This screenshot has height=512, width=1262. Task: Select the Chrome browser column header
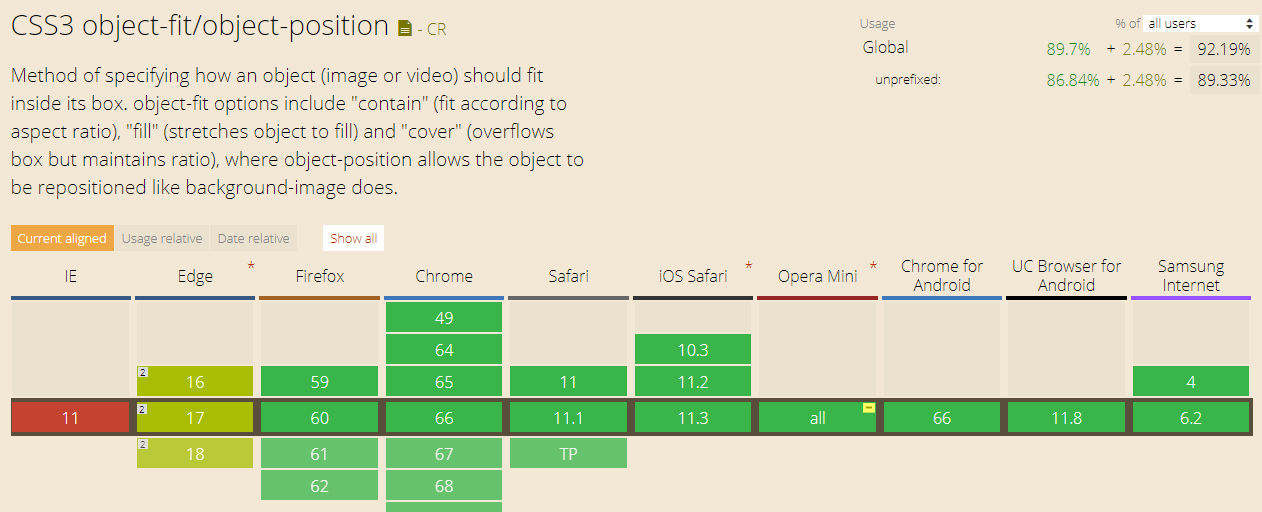pos(444,276)
